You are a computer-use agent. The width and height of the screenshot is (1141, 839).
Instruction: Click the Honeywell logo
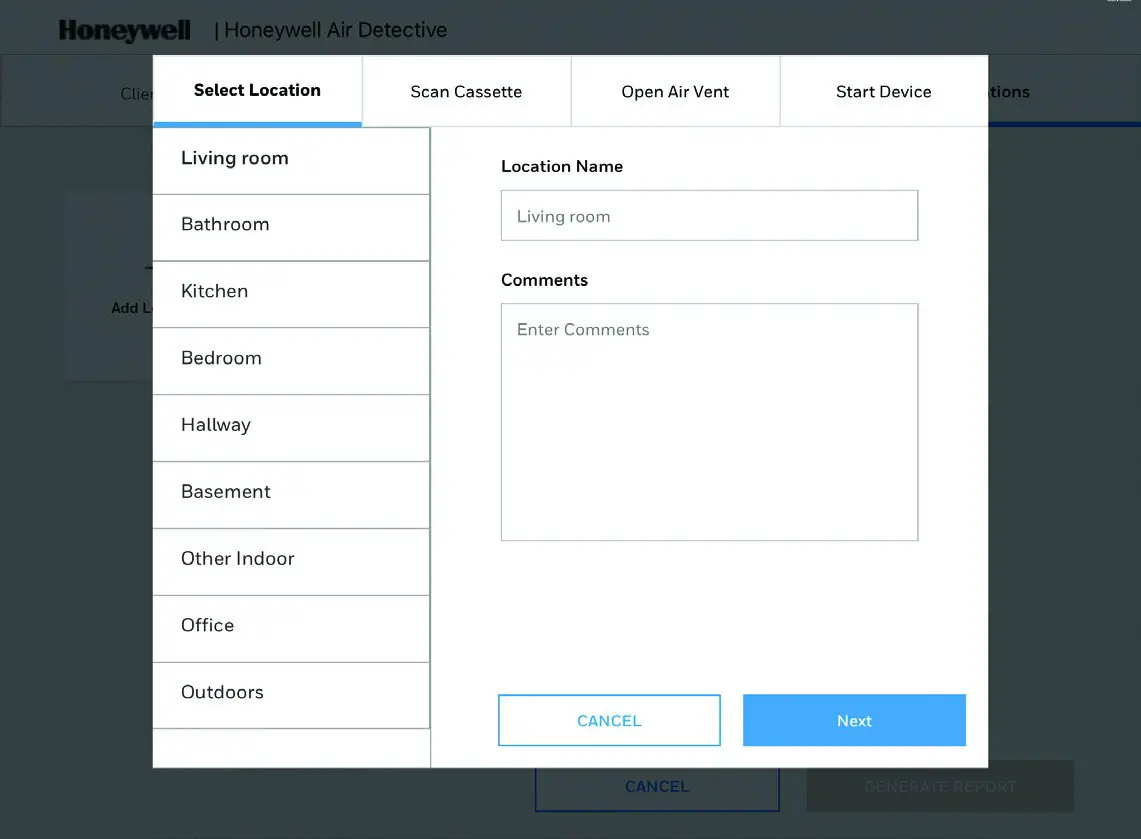click(x=124, y=30)
